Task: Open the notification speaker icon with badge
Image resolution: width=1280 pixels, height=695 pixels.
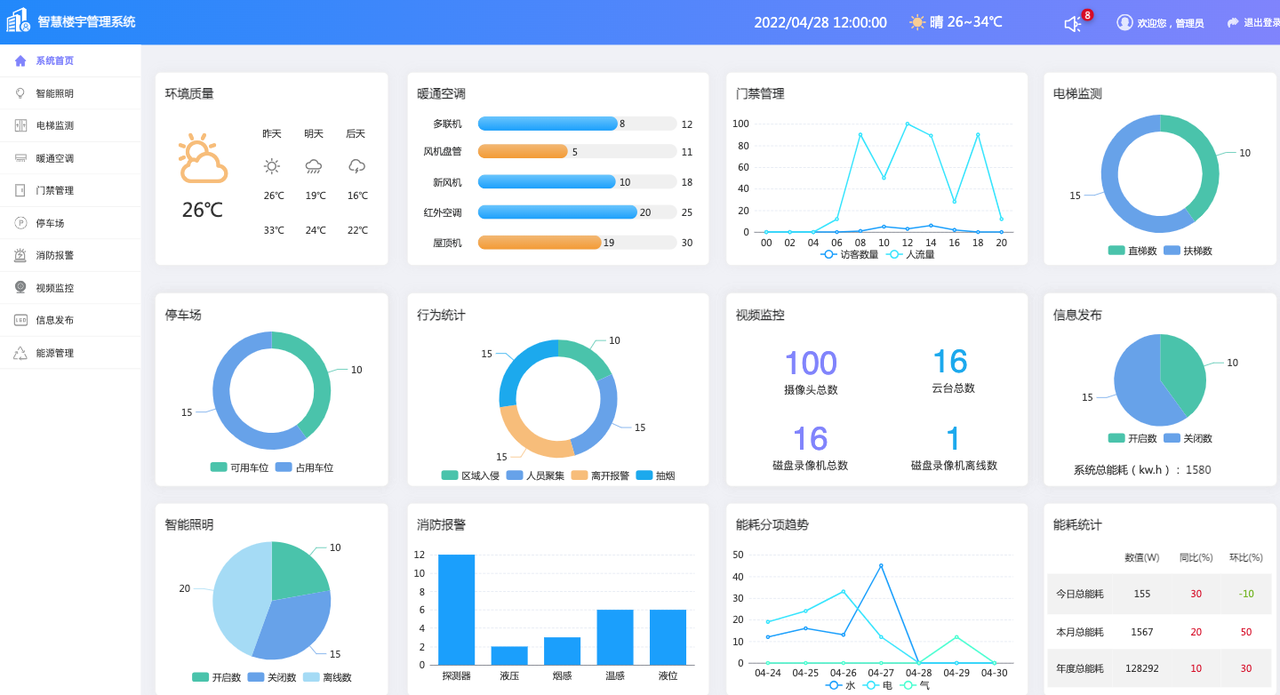Action: [1073, 23]
